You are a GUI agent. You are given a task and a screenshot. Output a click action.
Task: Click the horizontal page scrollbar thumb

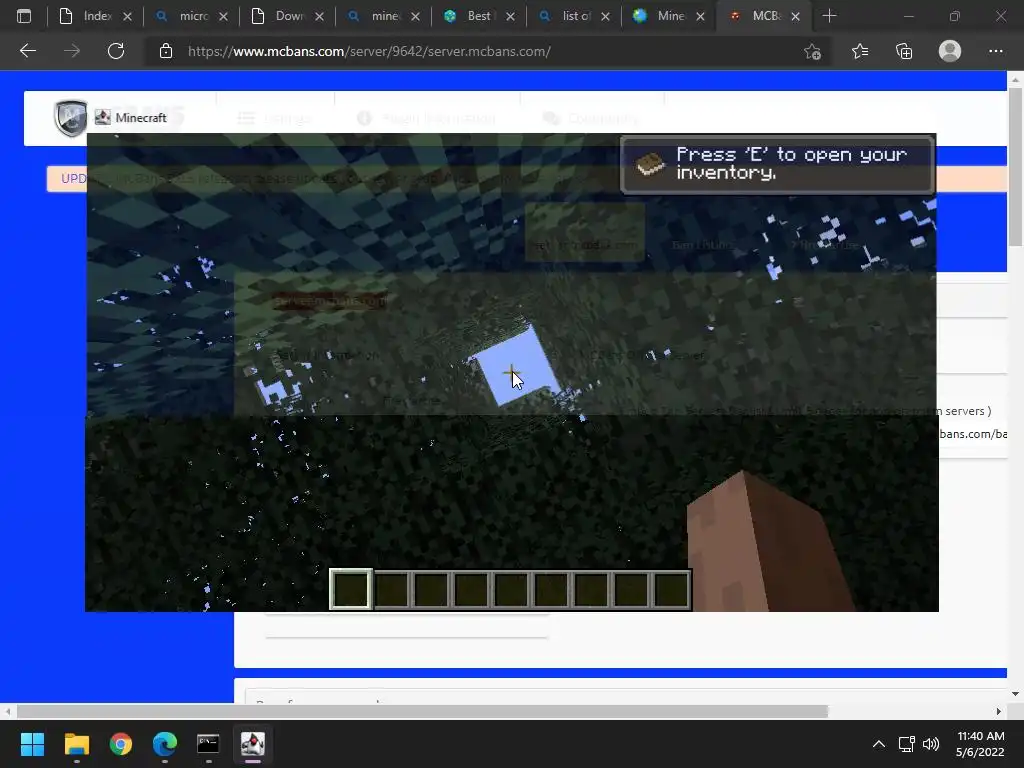point(422,711)
